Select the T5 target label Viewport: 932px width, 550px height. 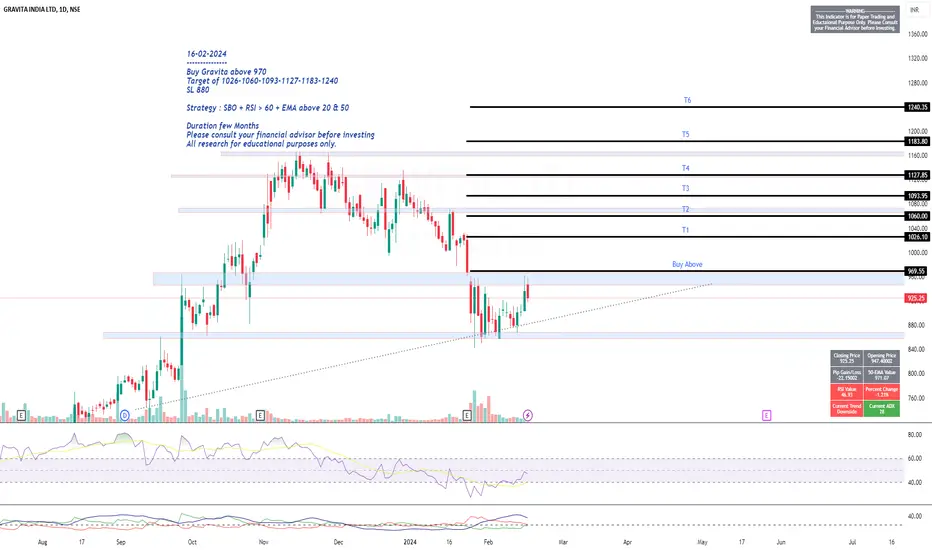click(686, 134)
